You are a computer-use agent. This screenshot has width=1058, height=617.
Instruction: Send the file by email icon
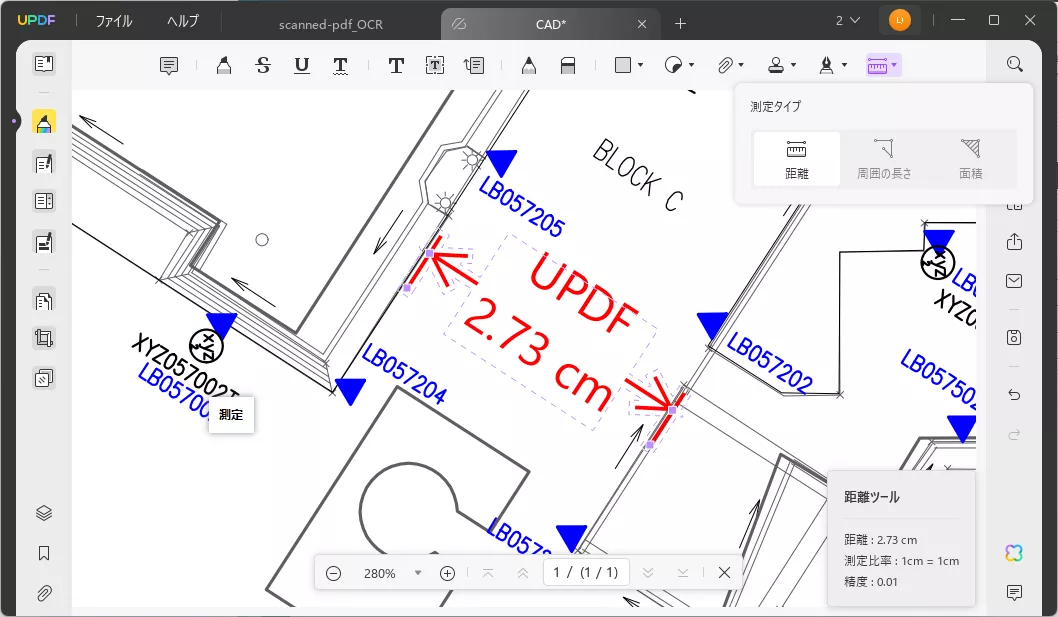coord(1014,281)
